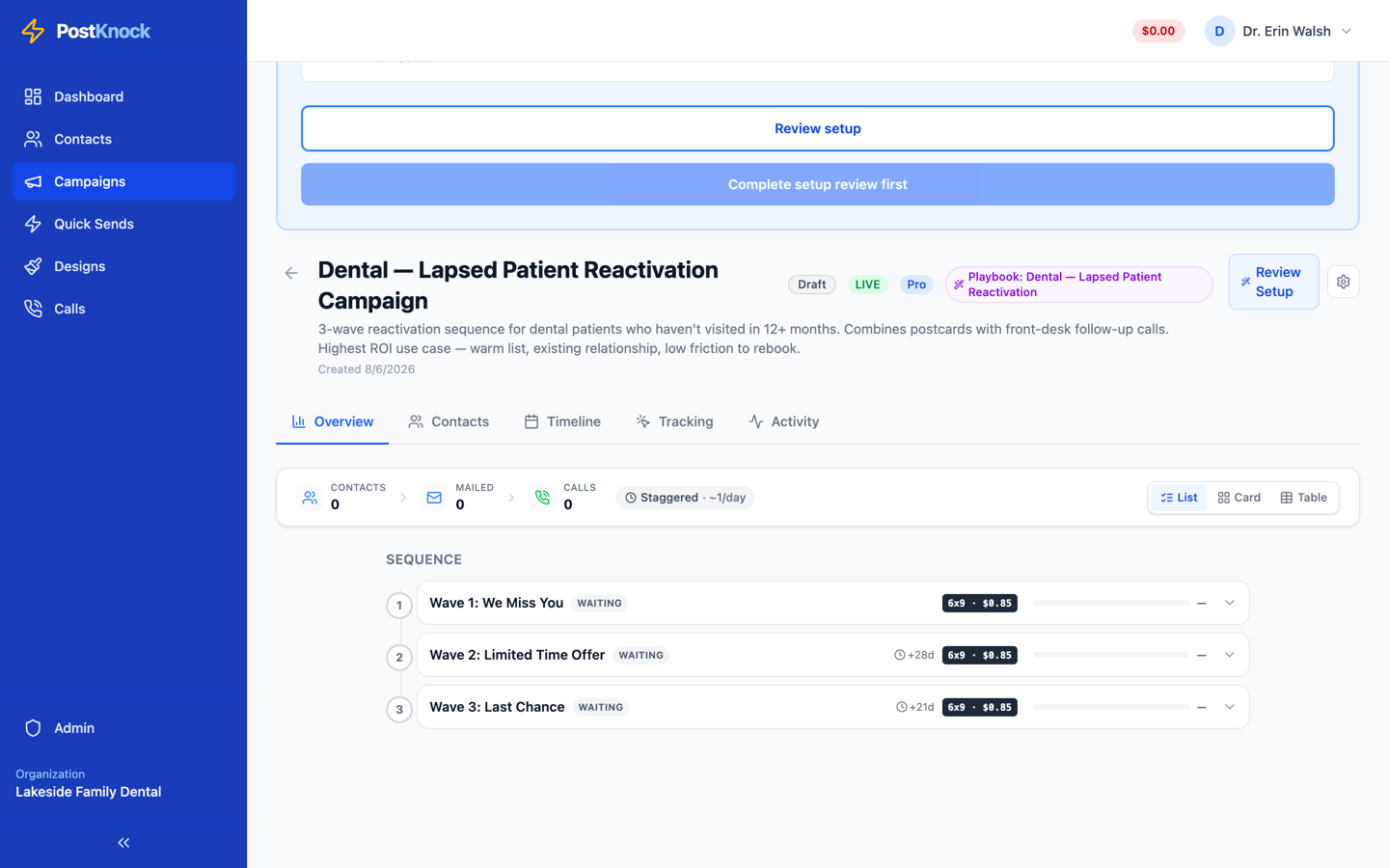Click the +21d delay on Wave 3
The image size is (1389, 868).
tap(914, 707)
